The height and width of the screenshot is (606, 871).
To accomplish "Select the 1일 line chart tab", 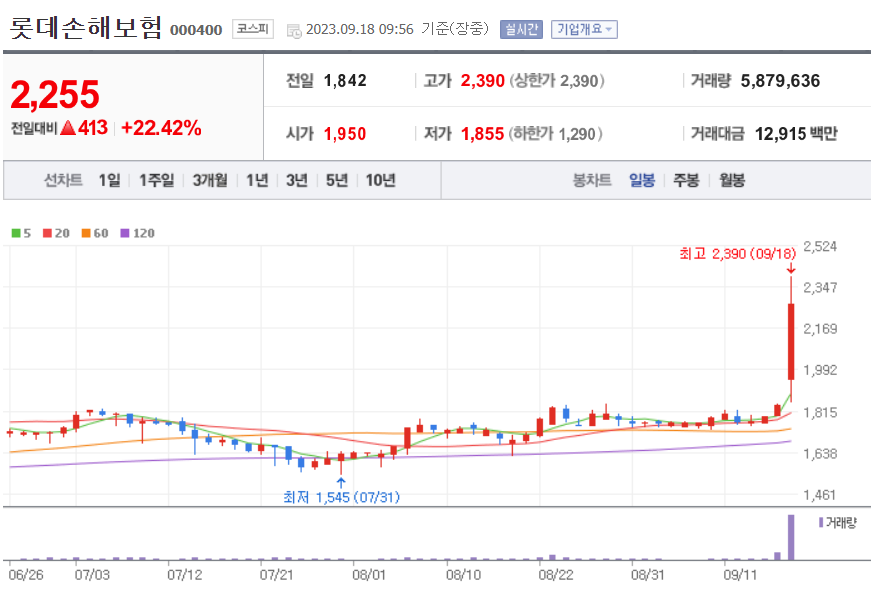I will click(x=109, y=180).
